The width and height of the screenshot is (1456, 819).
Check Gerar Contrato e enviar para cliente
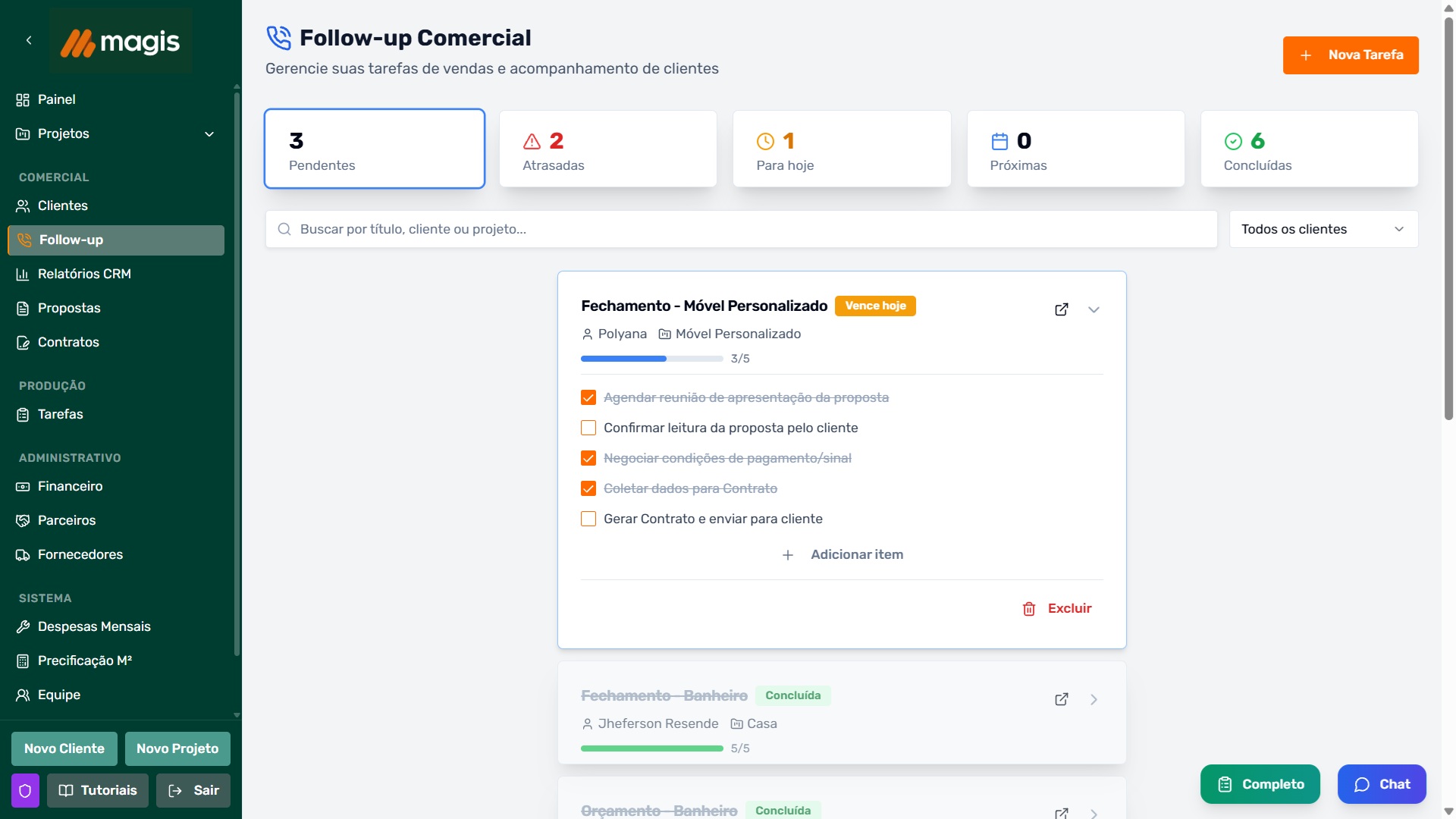(588, 519)
